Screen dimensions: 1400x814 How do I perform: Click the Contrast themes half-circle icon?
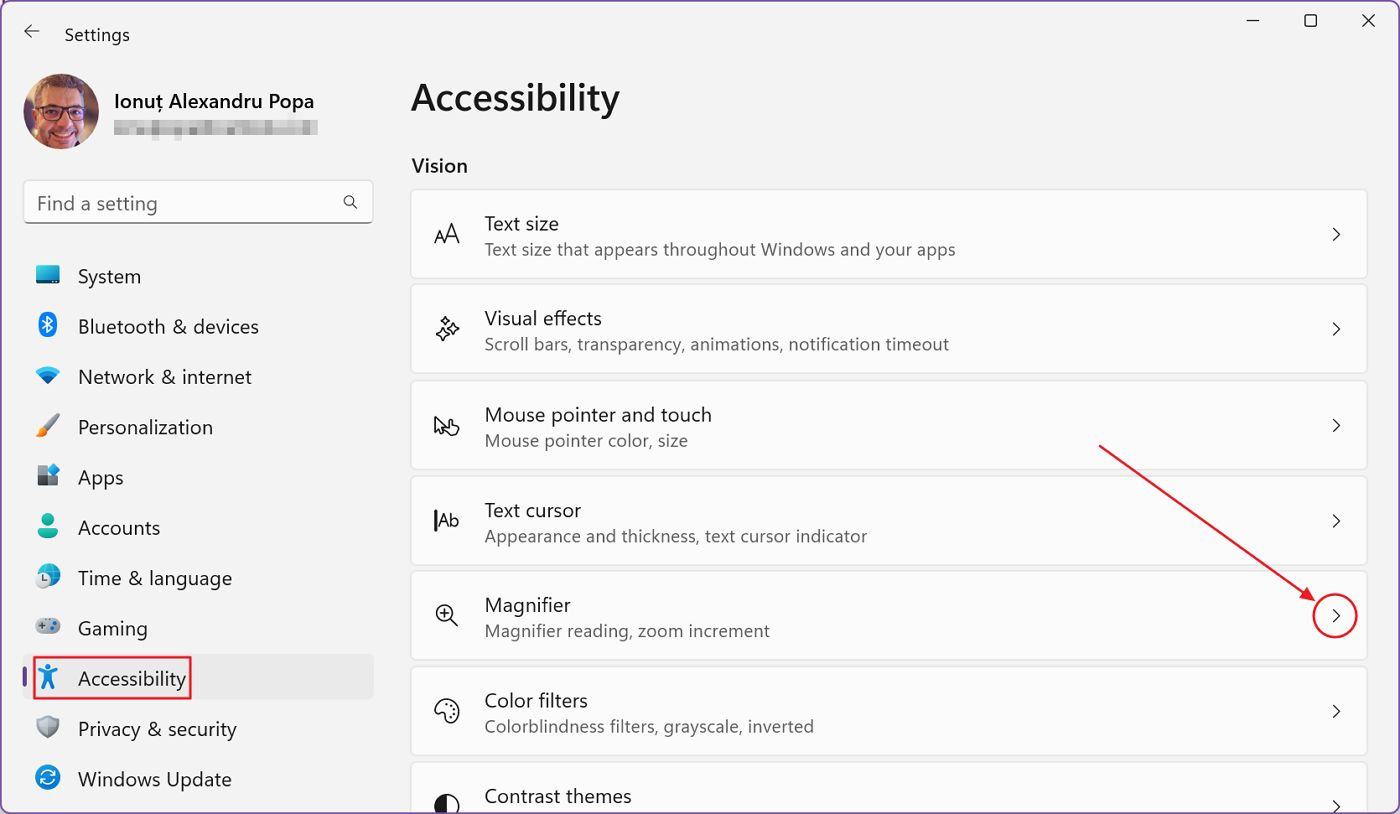(447, 804)
